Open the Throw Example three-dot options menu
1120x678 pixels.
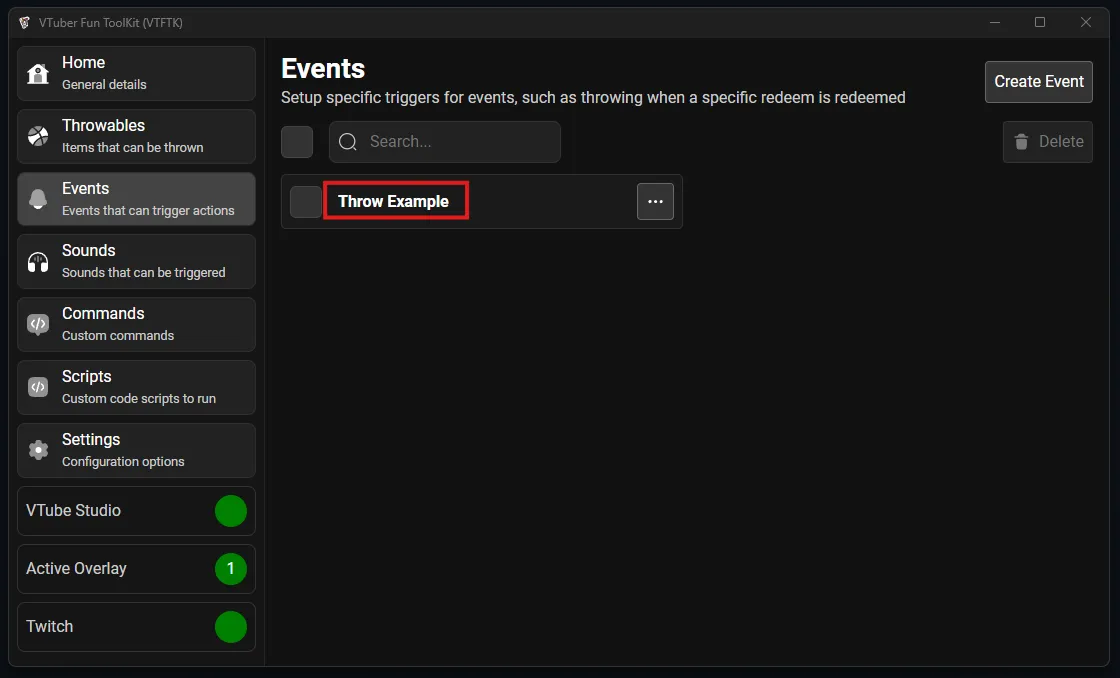(655, 202)
